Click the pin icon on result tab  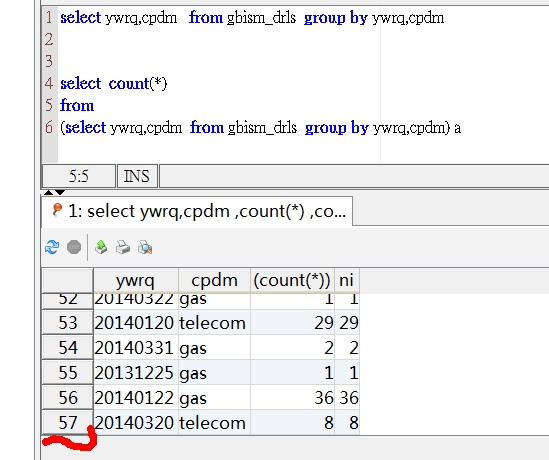tap(57, 210)
